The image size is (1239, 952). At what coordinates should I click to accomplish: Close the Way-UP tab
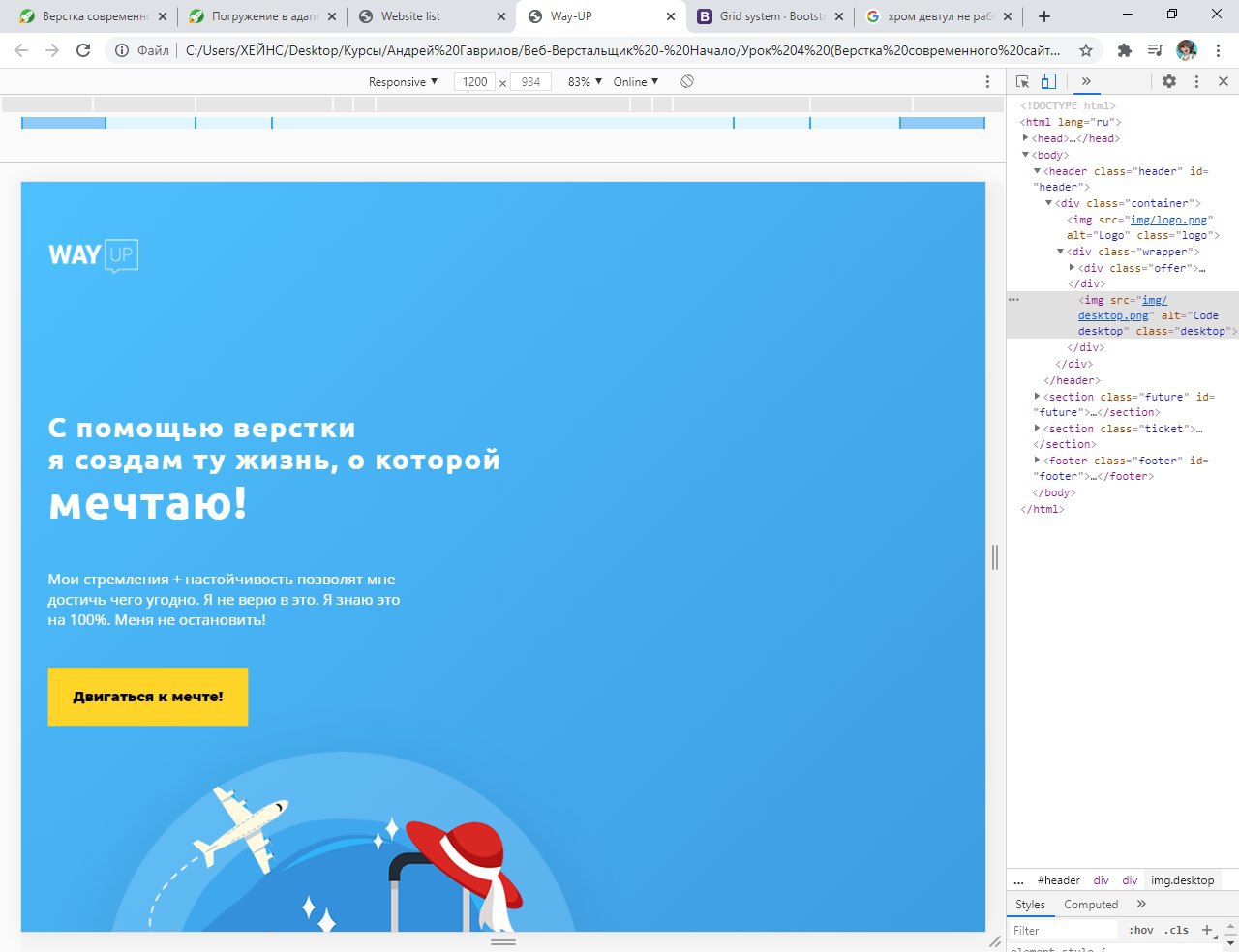point(671,16)
